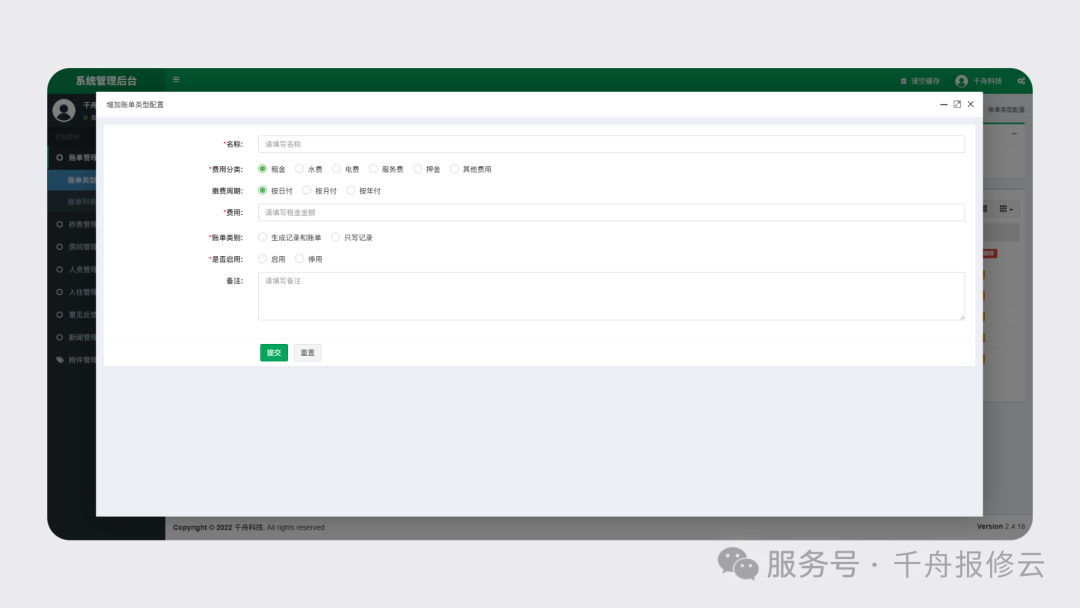Click the 抄表管理 sidebar icon

61,223
